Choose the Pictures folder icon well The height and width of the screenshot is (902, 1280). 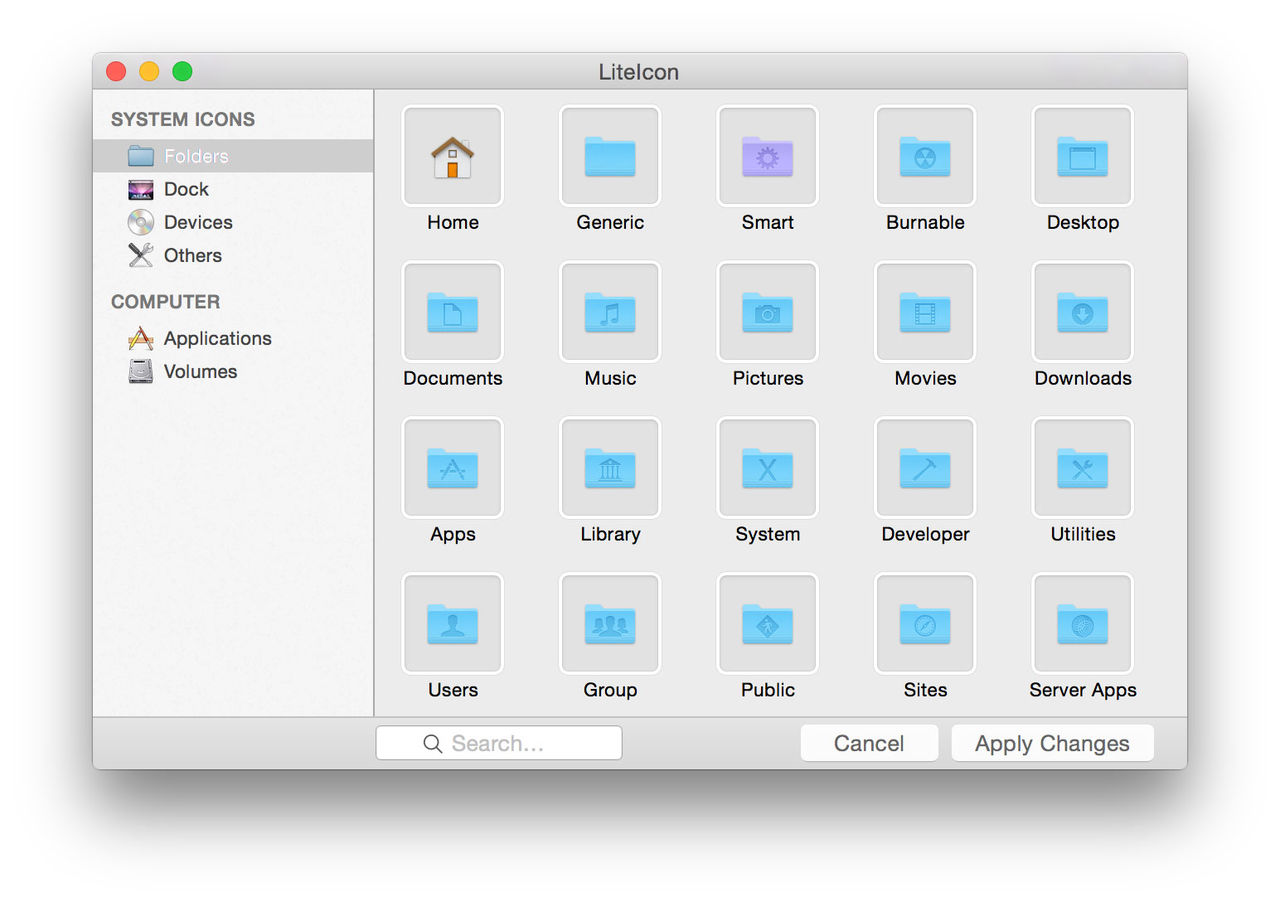[x=768, y=312]
